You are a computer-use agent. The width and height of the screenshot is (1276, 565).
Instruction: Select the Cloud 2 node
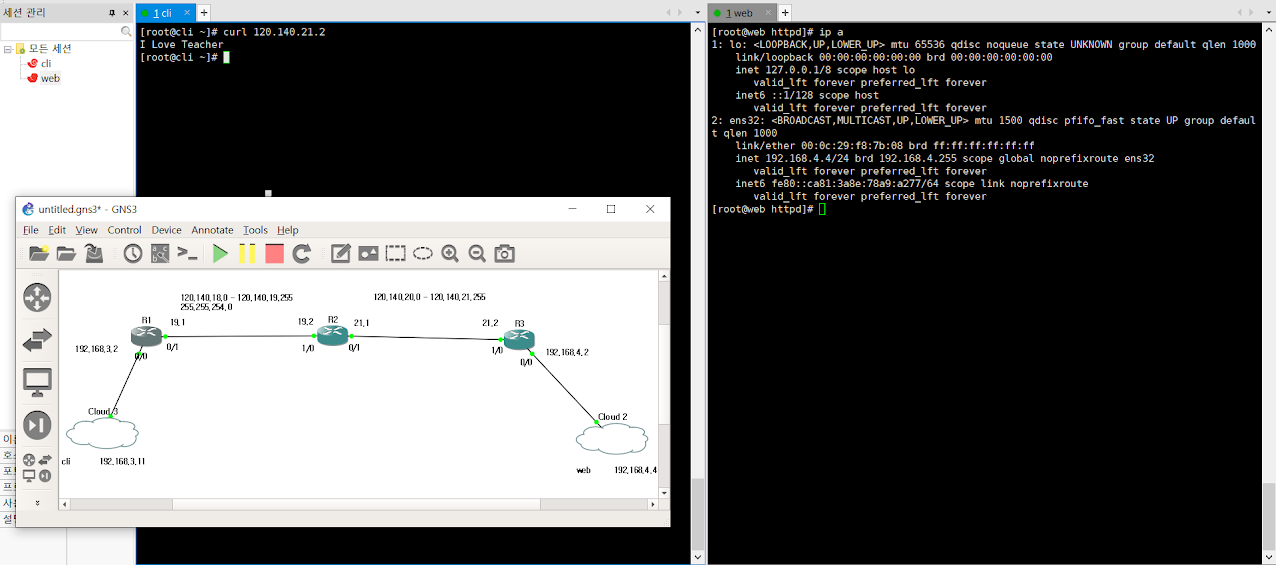point(612,438)
